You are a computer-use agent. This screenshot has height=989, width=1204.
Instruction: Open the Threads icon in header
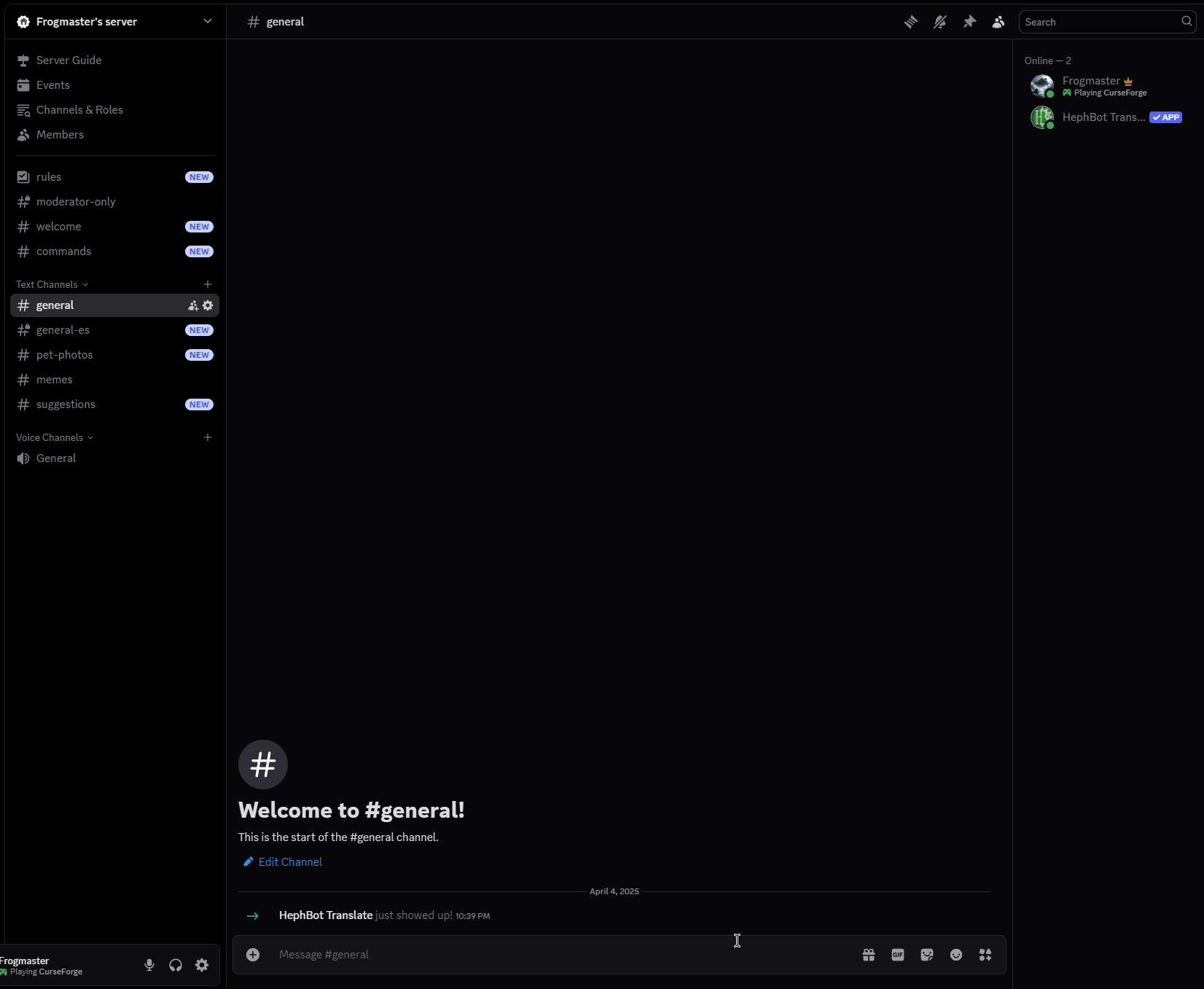(910, 22)
